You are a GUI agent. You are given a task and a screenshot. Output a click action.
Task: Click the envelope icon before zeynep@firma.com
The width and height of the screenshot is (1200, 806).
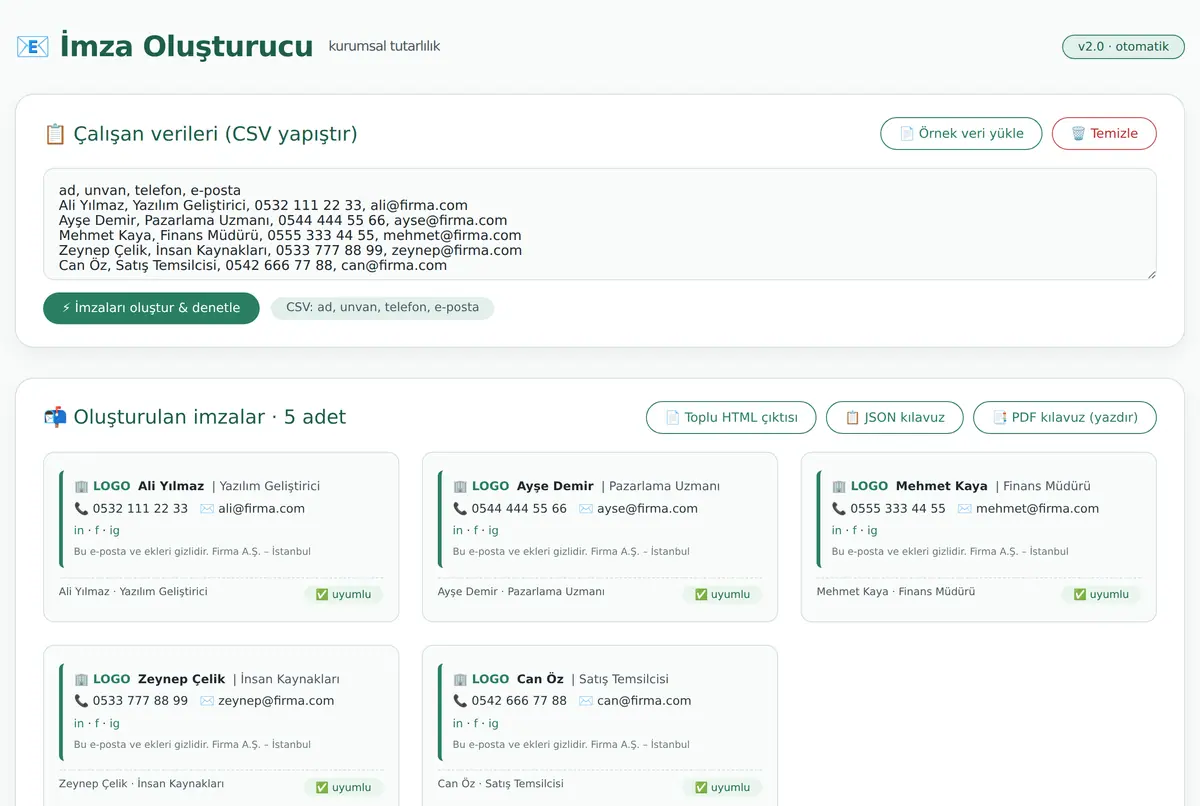(207, 701)
